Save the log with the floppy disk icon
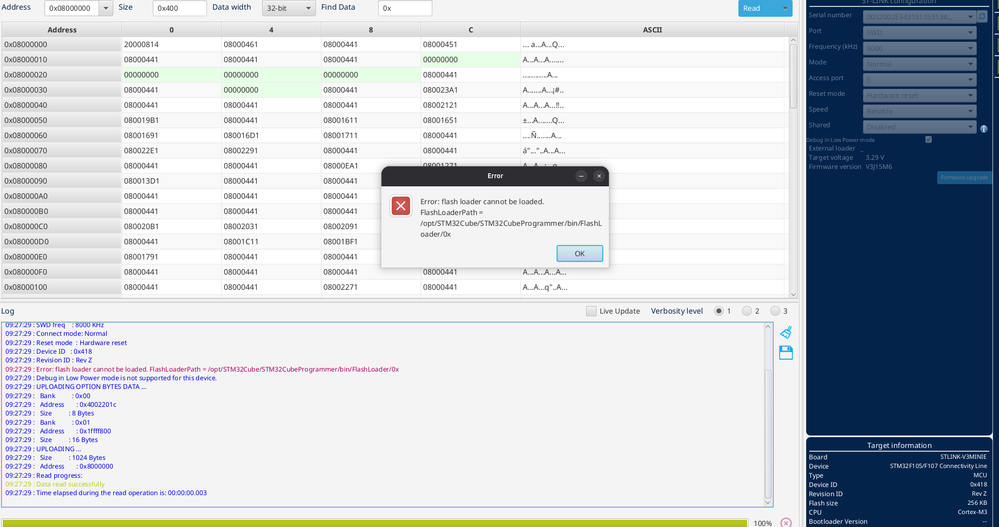This screenshot has height=527, width=999. (786, 353)
